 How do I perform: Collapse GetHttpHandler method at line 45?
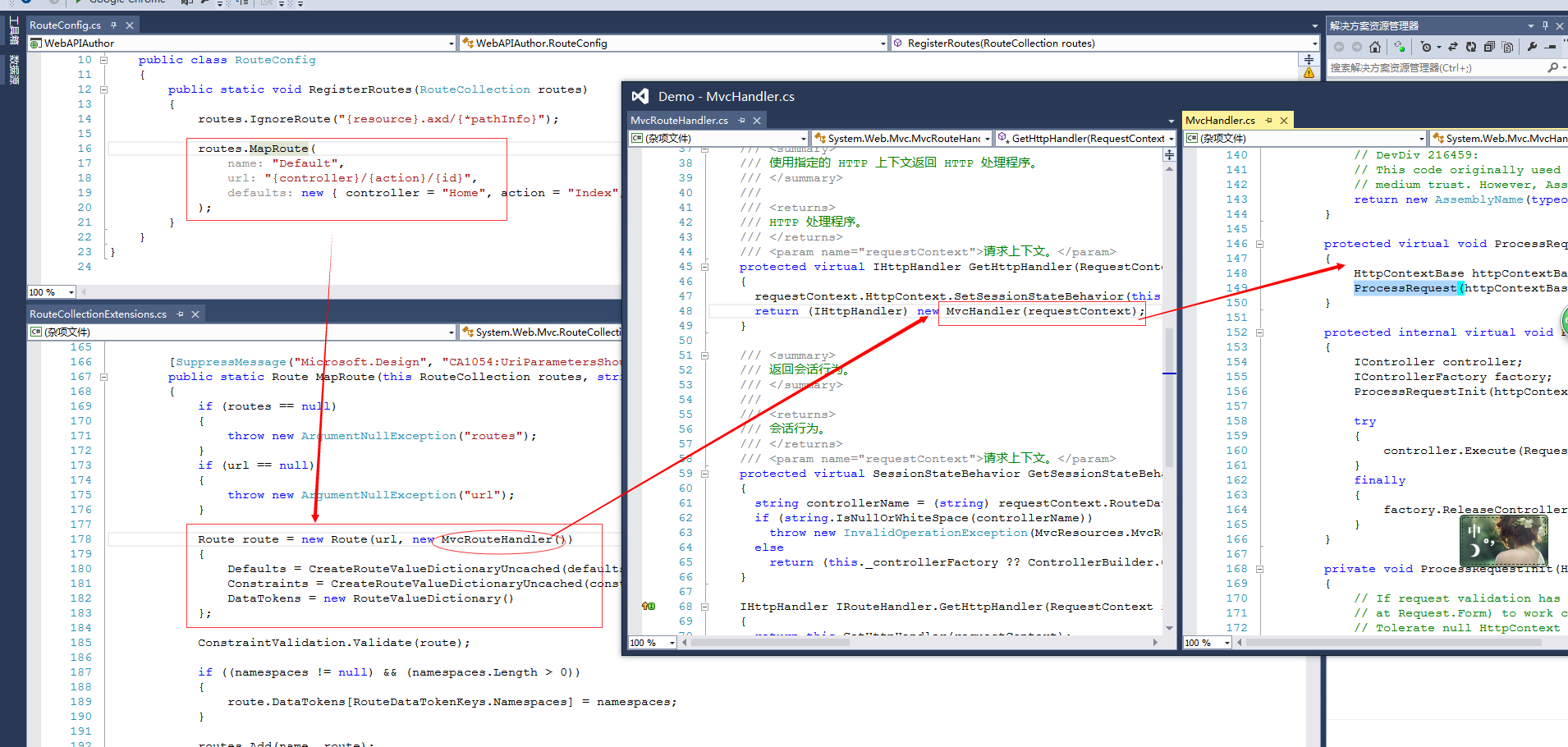click(x=704, y=267)
